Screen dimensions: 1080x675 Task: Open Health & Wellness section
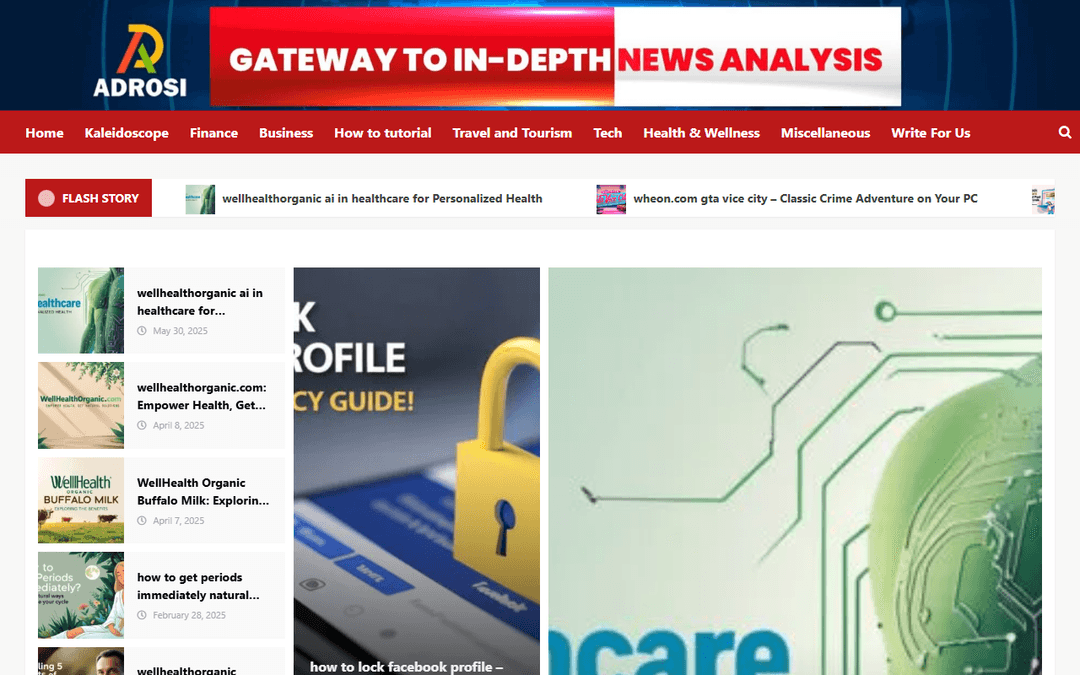(x=701, y=133)
